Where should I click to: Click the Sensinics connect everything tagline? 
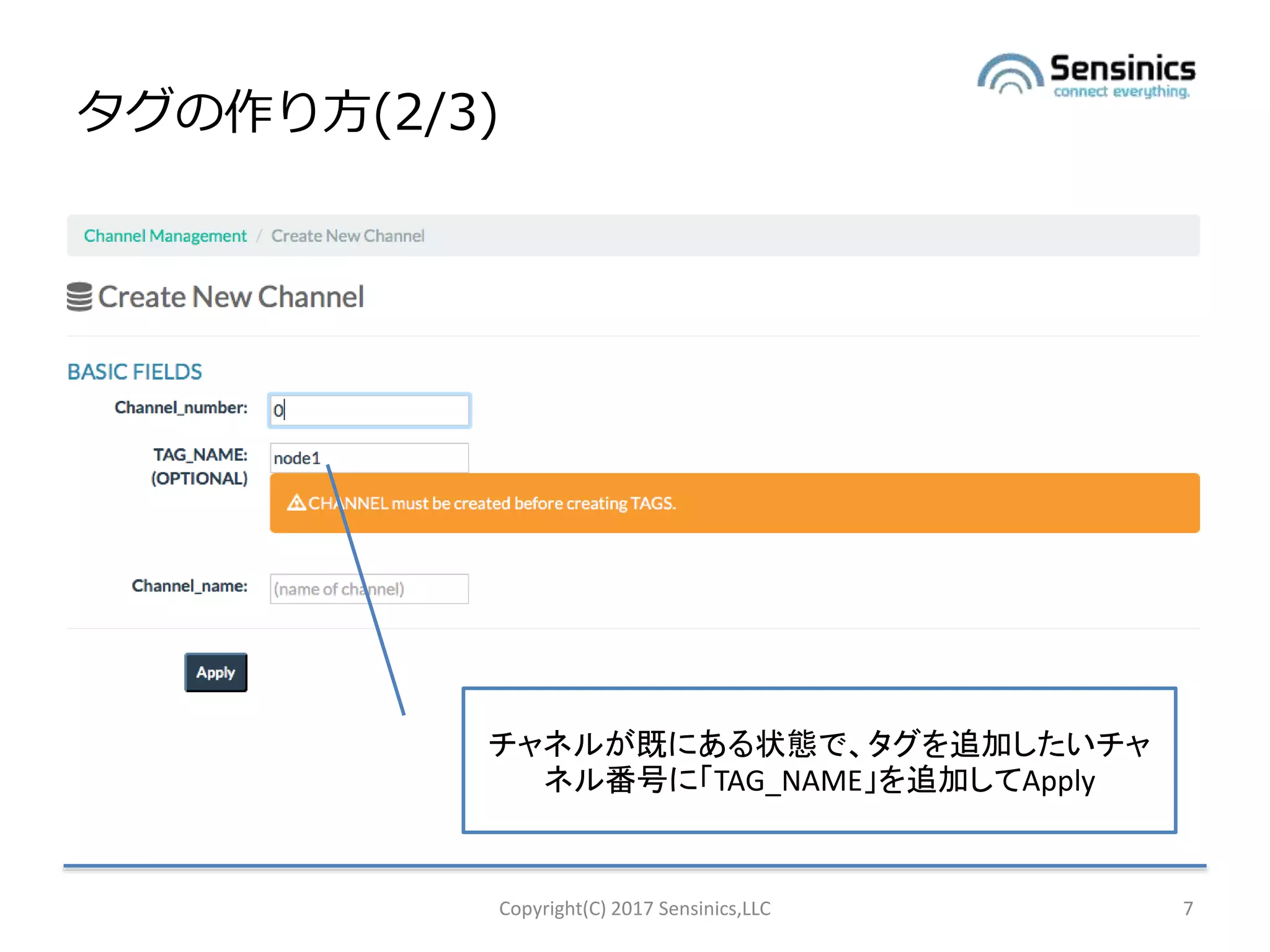[x=1121, y=92]
